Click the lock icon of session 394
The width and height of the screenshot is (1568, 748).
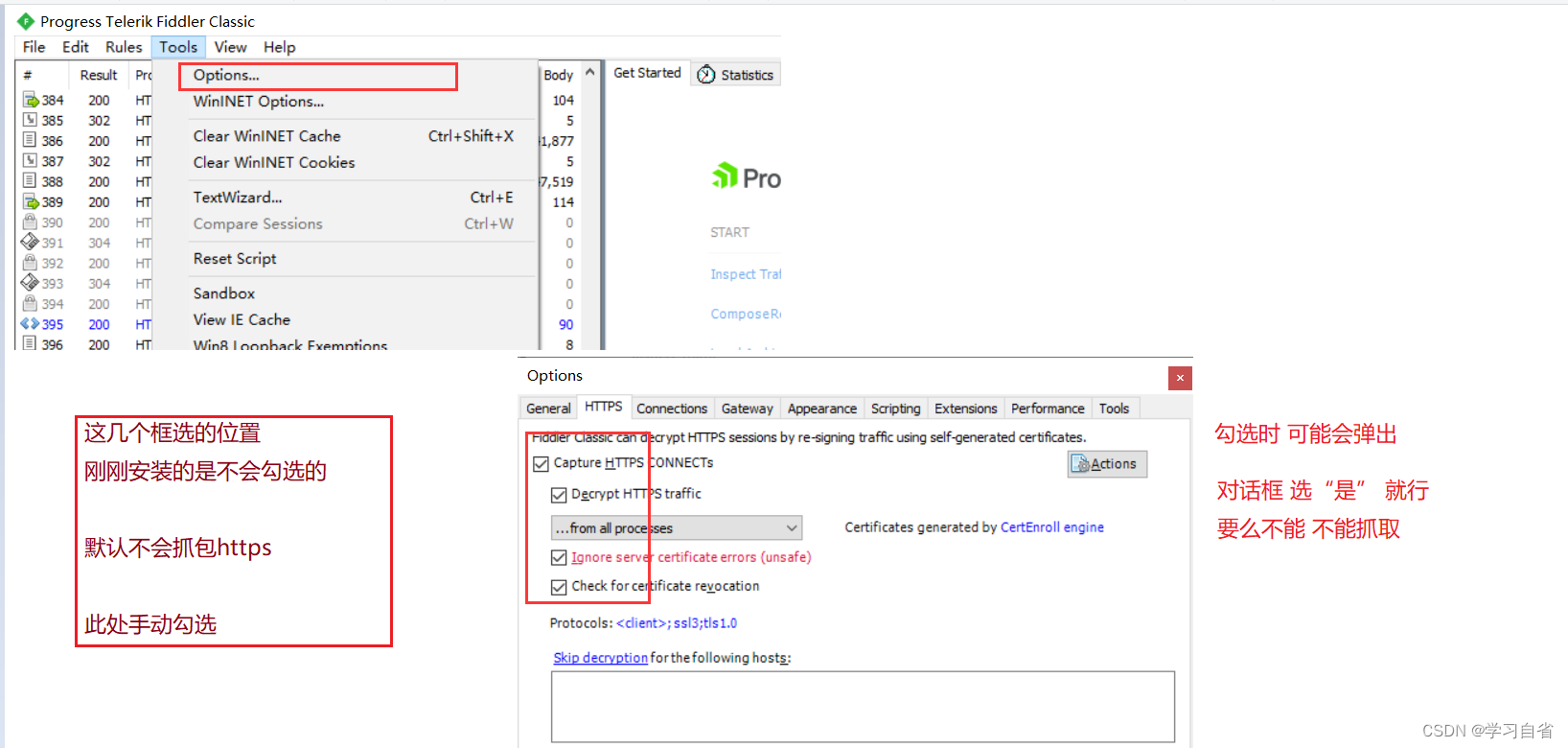tap(31, 303)
